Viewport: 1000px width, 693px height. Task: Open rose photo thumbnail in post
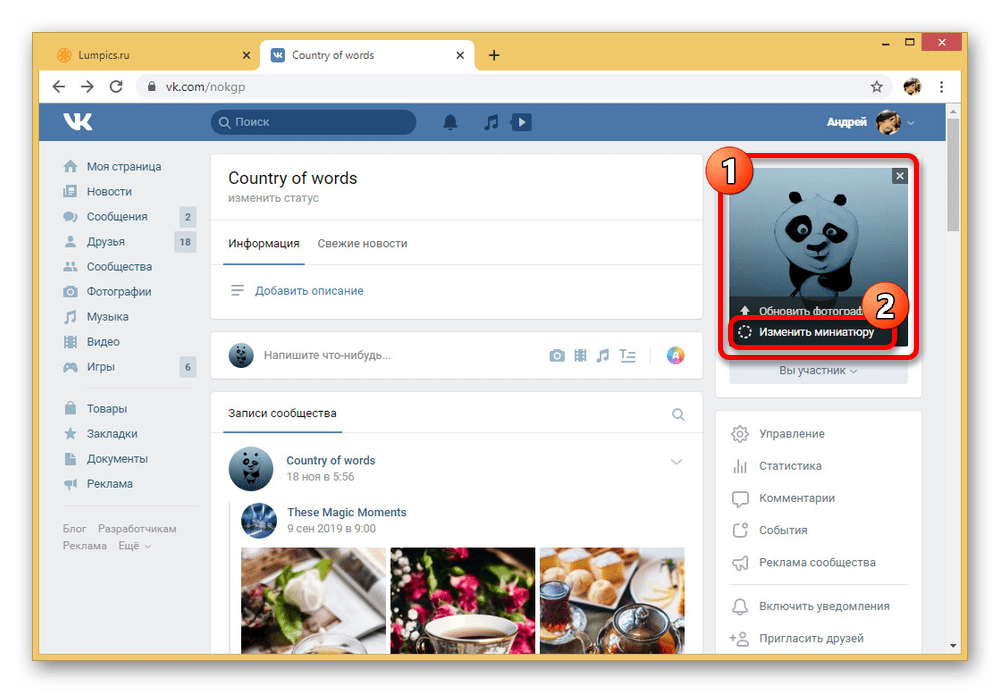[313, 601]
